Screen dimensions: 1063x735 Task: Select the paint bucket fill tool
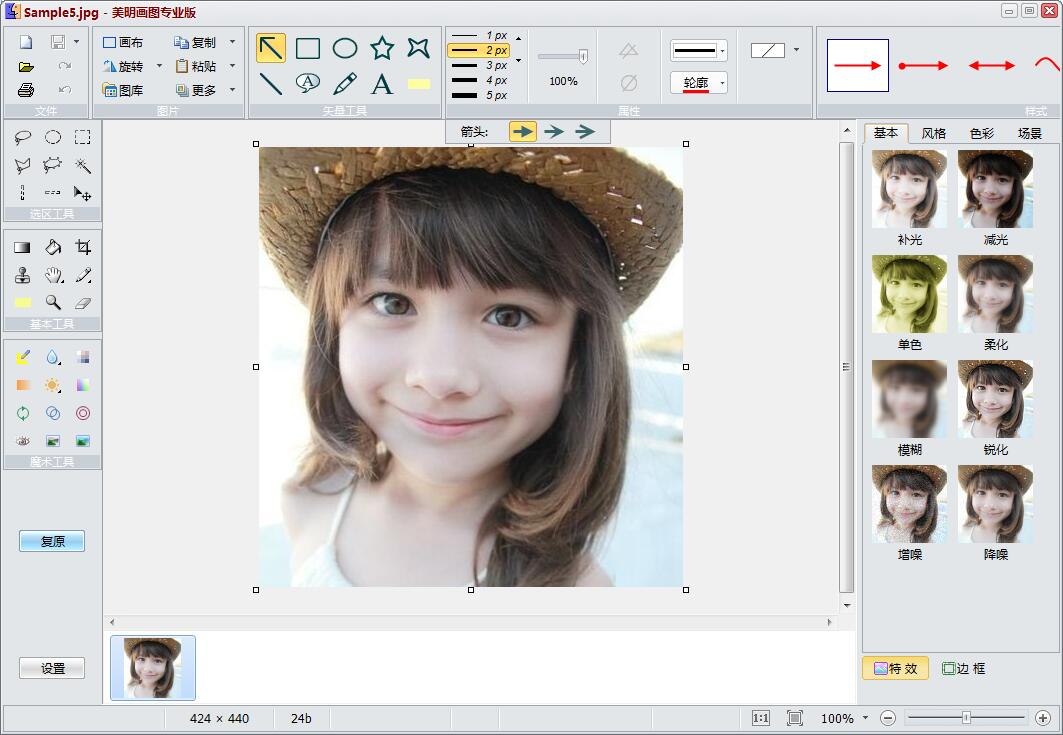point(53,247)
